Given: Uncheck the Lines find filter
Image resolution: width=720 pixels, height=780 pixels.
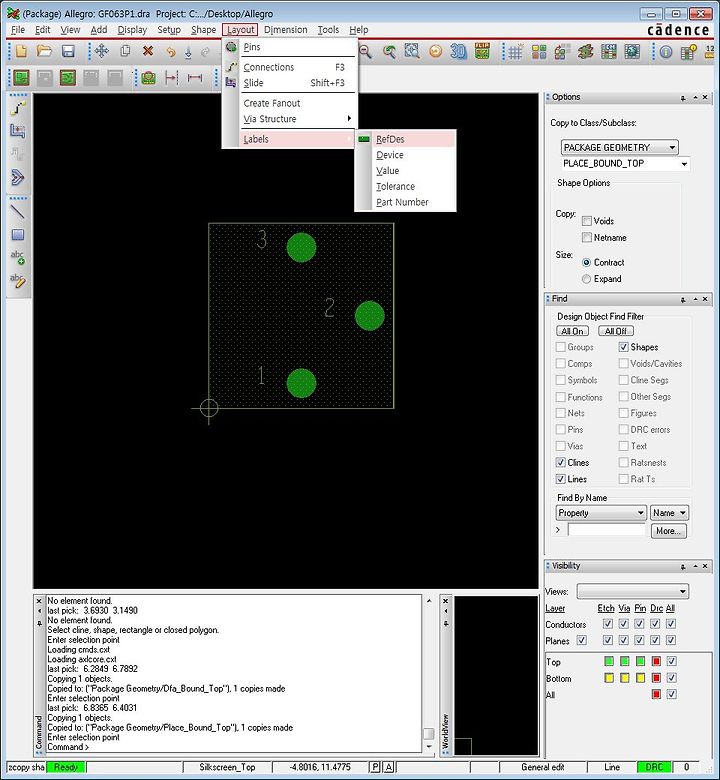Looking at the screenshot, I should tap(560, 479).
